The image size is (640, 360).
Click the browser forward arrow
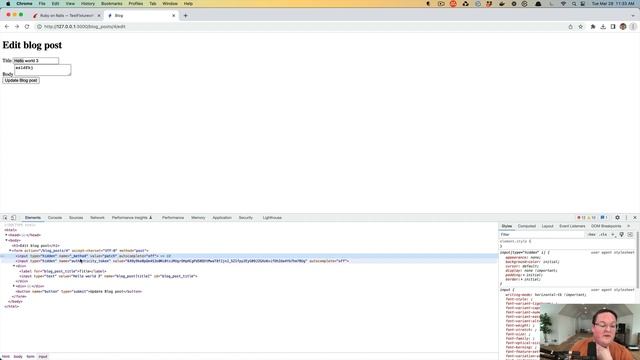pos(17,27)
